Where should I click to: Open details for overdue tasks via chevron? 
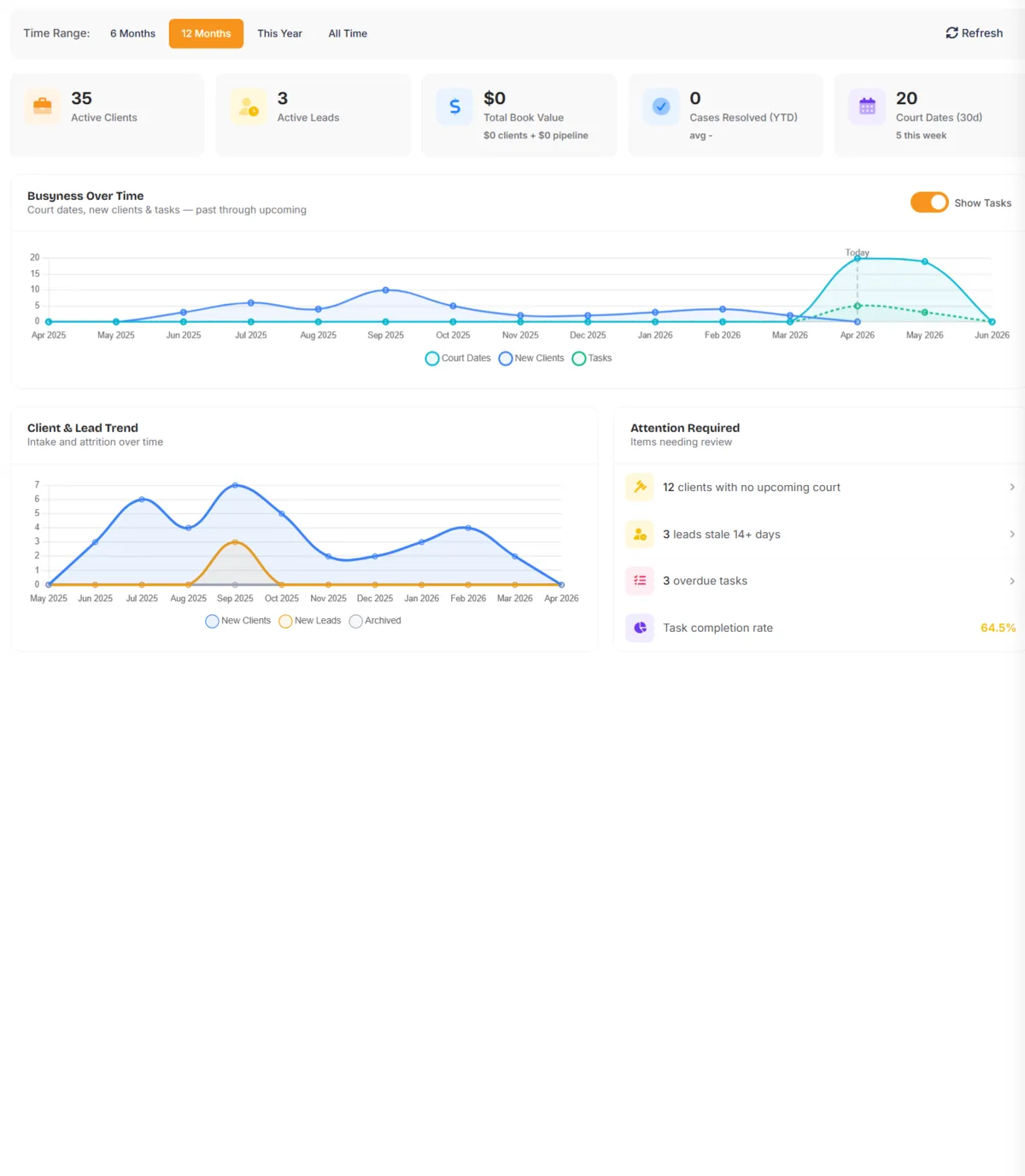pos(1013,581)
